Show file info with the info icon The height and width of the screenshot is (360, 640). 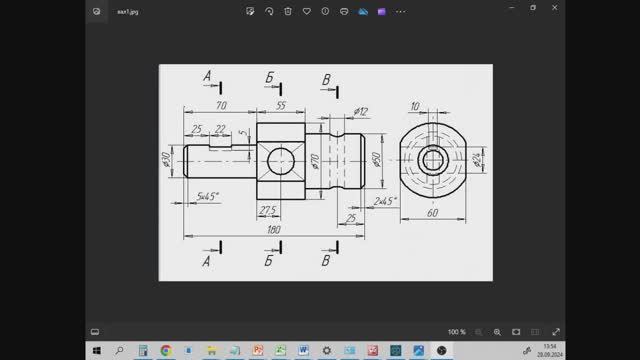[325, 11]
